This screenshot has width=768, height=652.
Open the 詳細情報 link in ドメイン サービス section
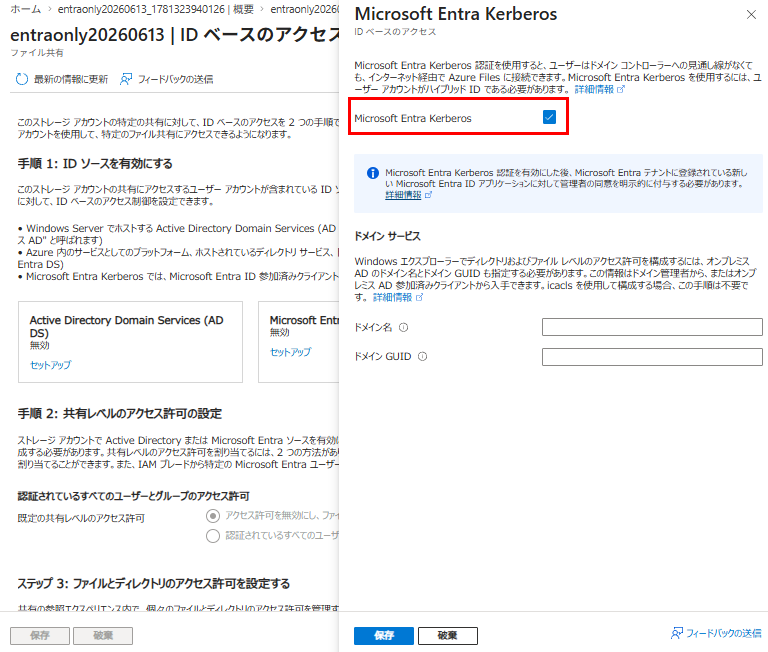(393, 298)
